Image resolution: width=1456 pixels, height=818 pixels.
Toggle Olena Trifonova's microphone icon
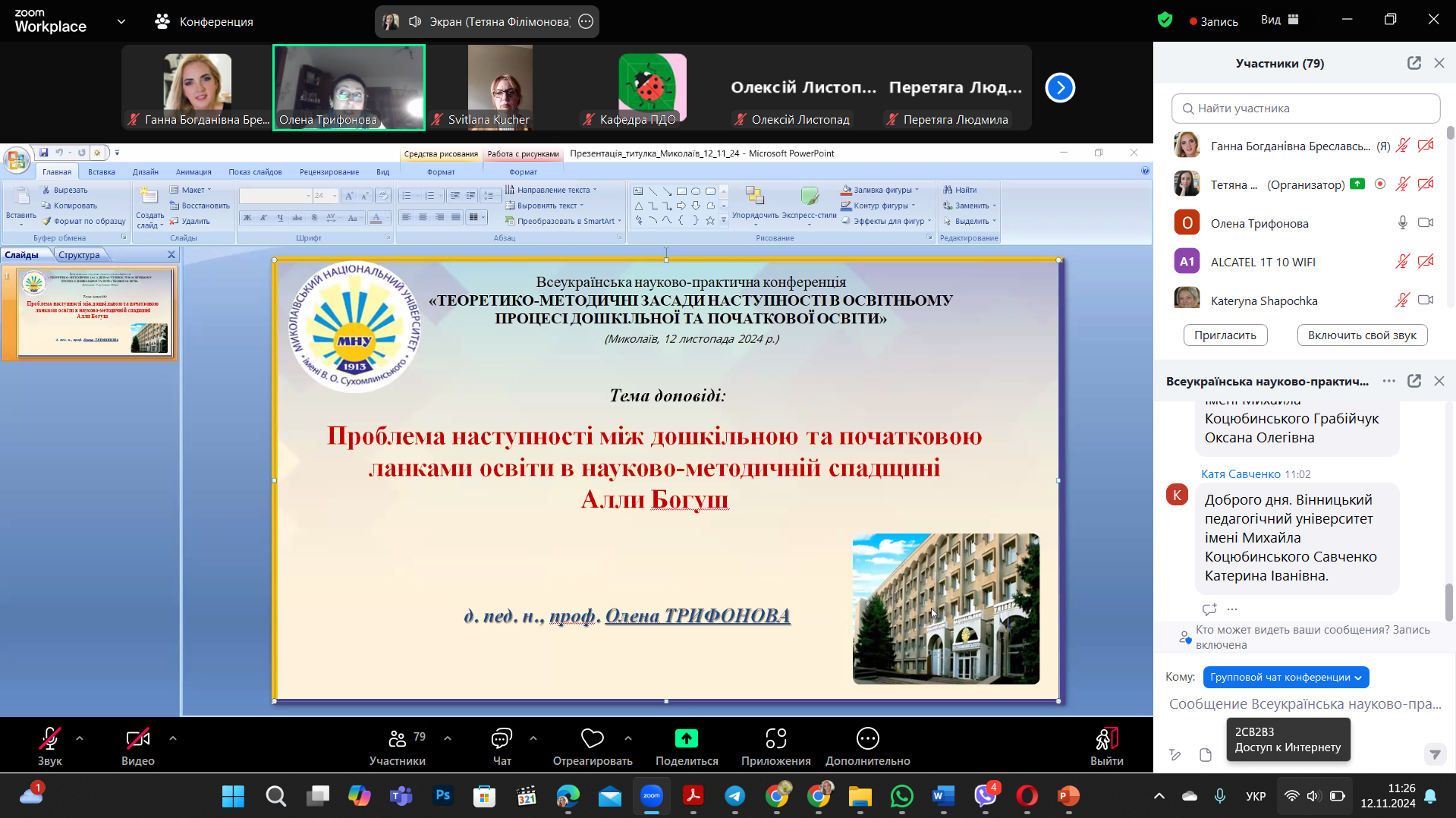[x=1402, y=223]
